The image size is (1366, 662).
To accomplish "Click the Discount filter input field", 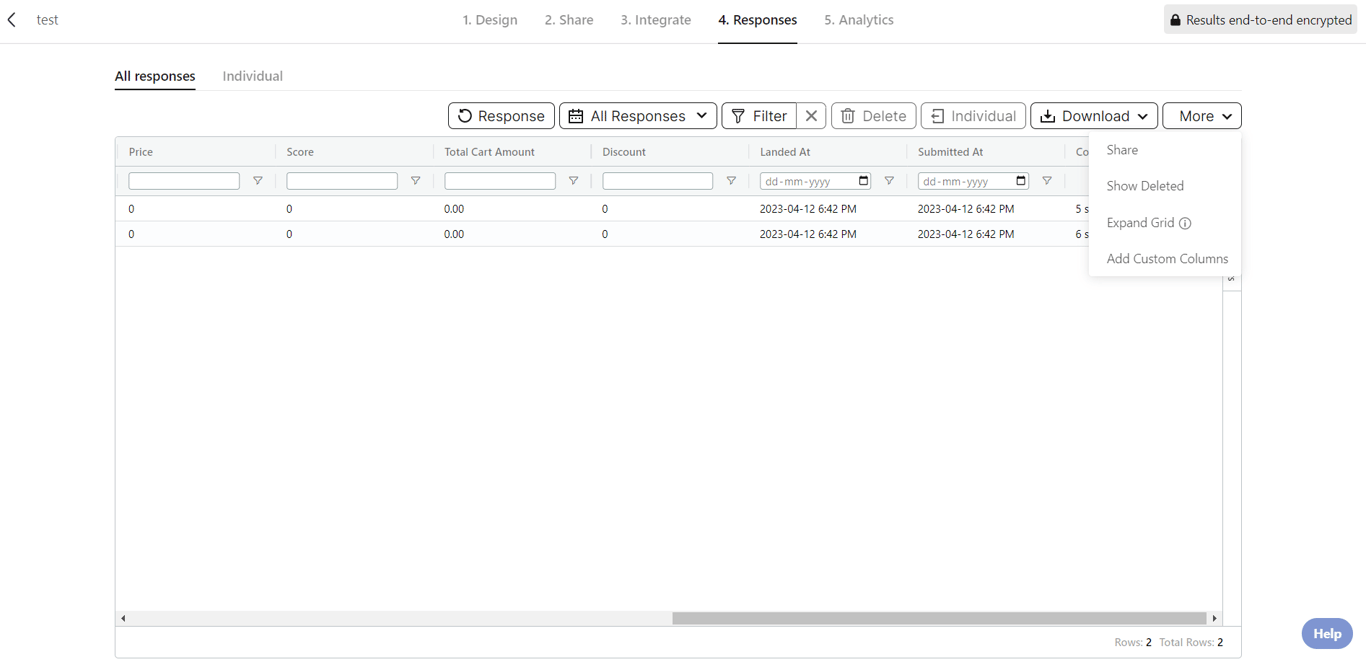I will click(658, 181).
